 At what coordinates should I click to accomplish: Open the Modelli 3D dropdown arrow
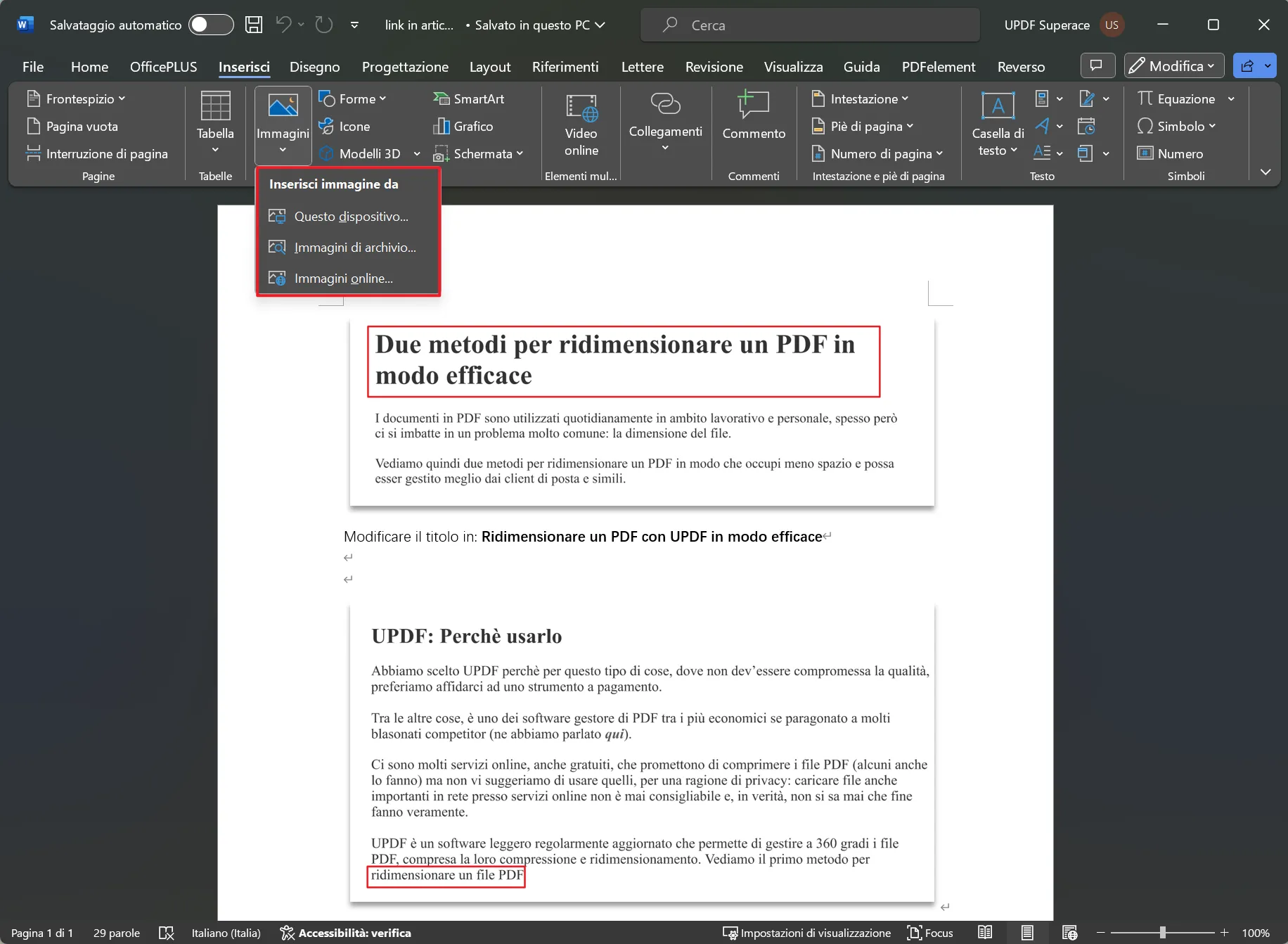click(x=417, y=153)
